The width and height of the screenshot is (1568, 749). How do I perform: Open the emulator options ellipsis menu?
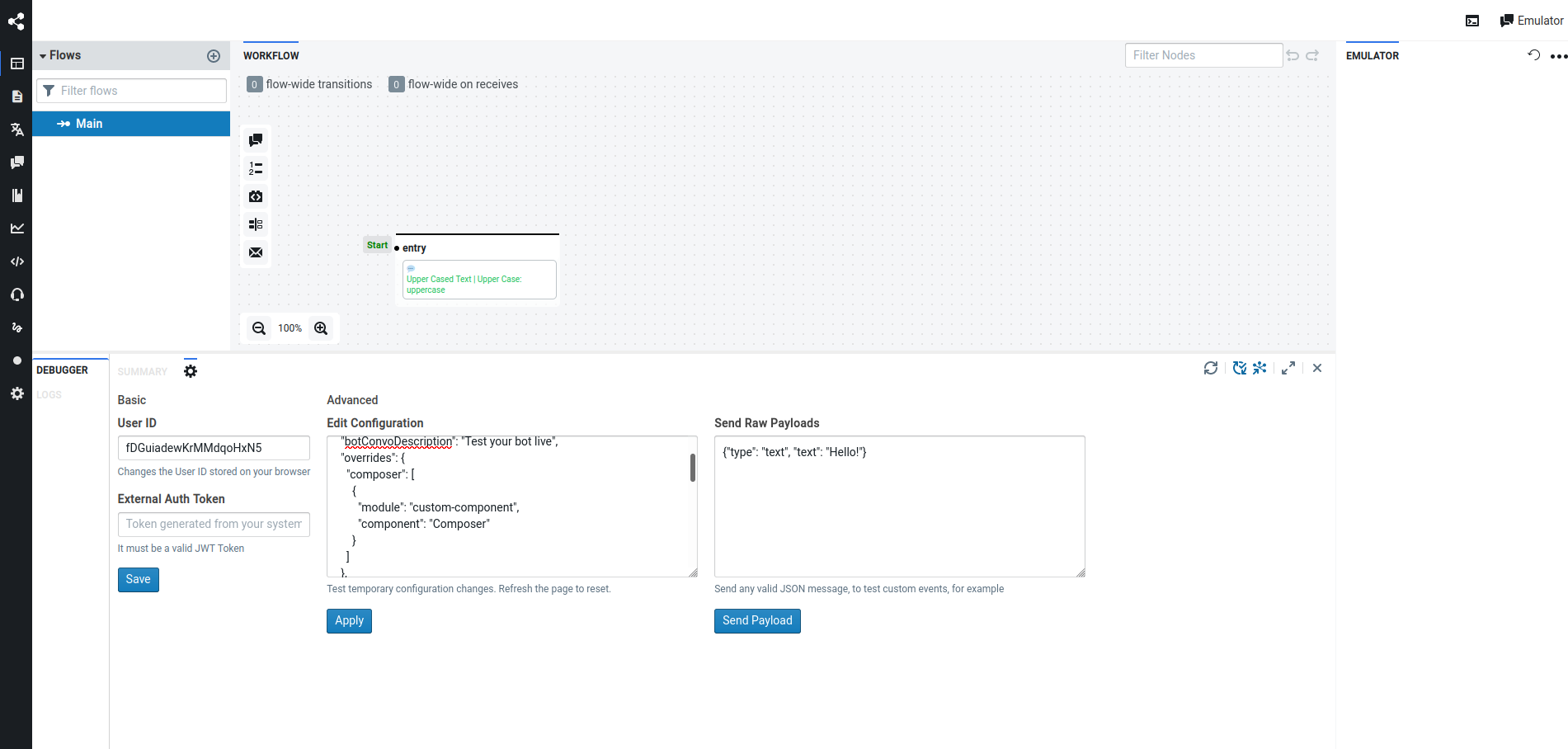1558,55
